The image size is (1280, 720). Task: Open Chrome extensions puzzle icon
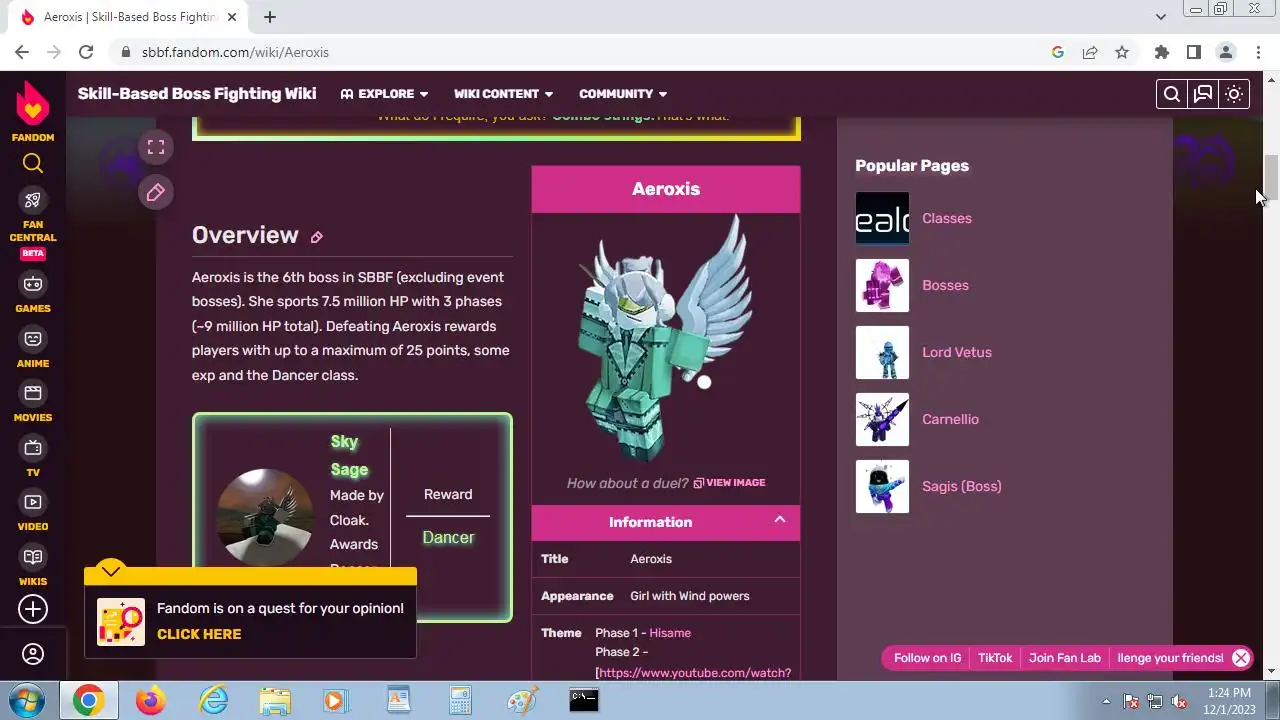(1161, 52)
